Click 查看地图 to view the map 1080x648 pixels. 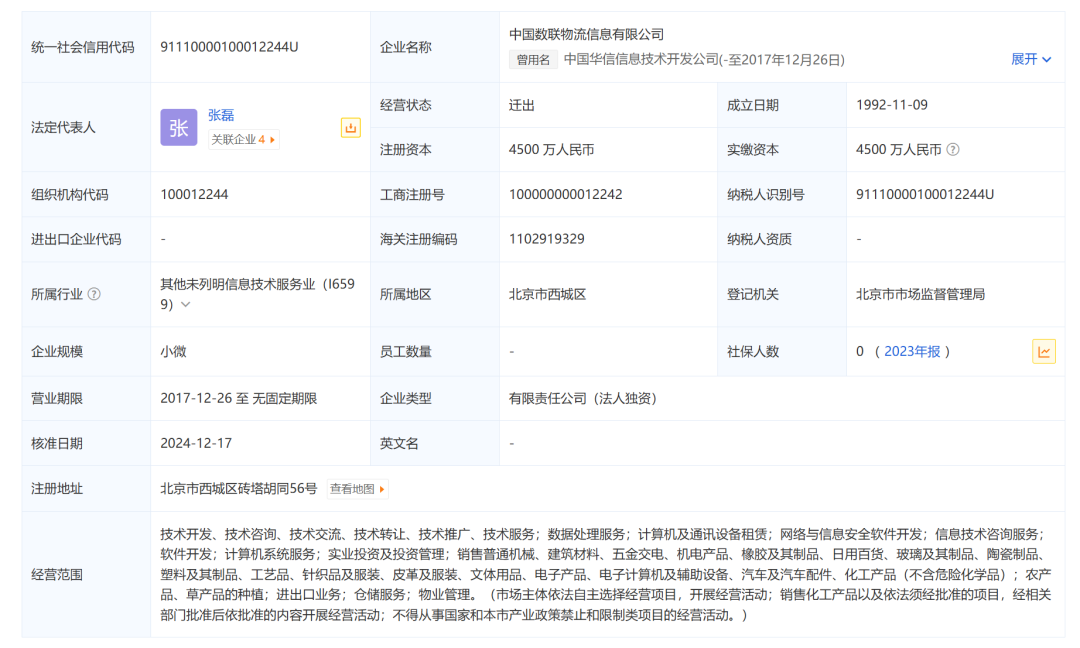click(357, 489)
